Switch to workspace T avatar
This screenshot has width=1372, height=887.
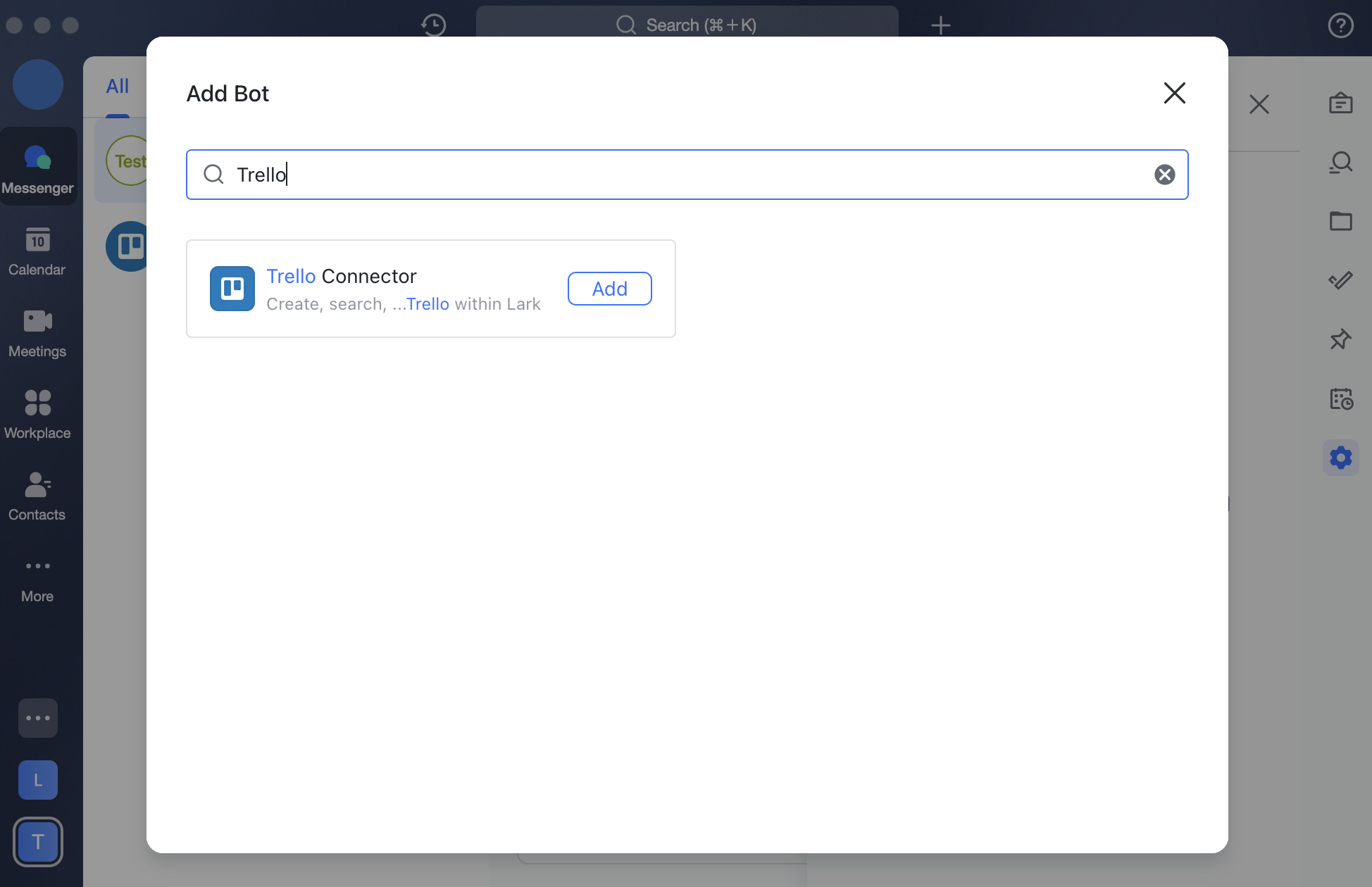click(x=37, y=841)
